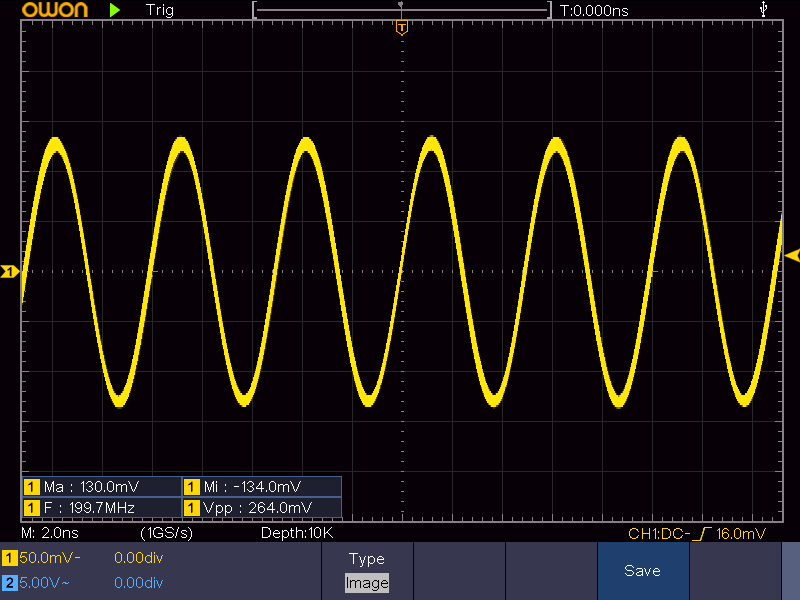Click the Depth:10K readout
This screenshot has height=600, width=800.
click(297, 533)
